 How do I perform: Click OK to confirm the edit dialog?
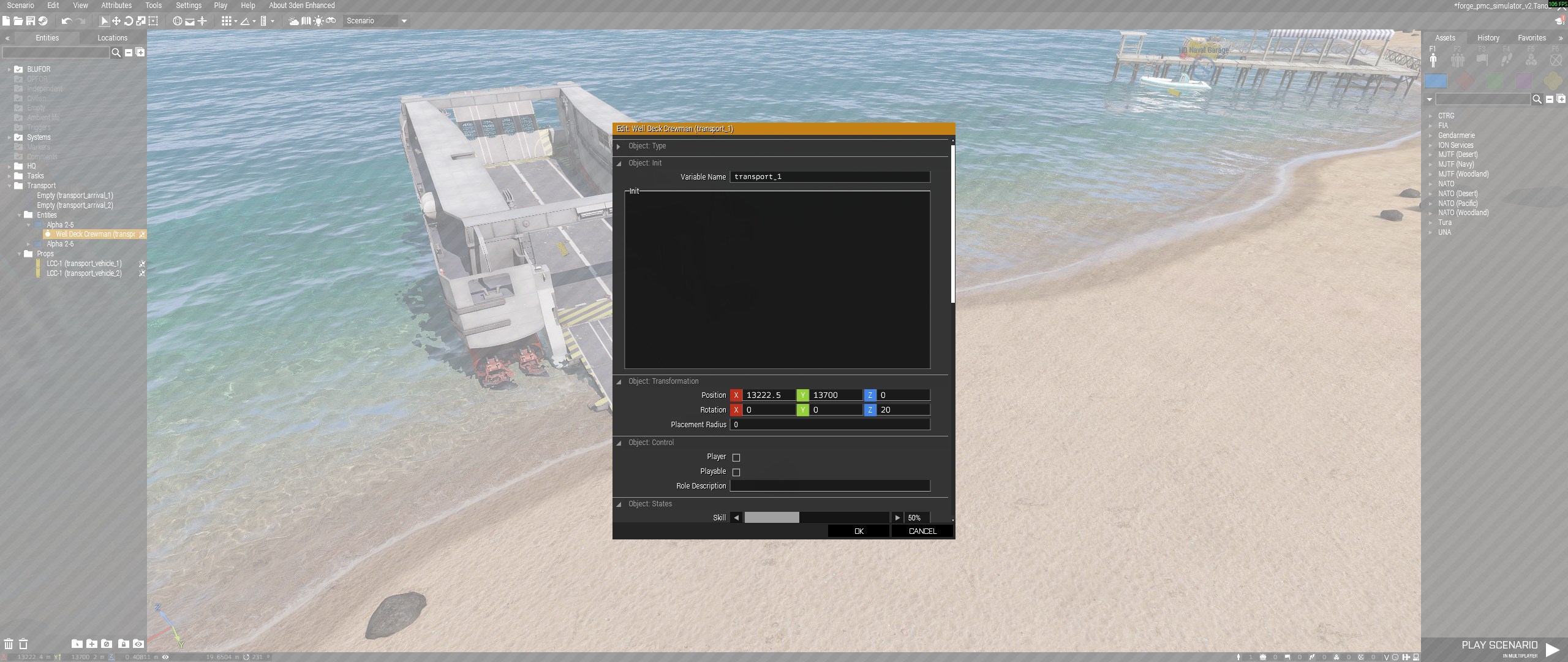coord(859,531)
